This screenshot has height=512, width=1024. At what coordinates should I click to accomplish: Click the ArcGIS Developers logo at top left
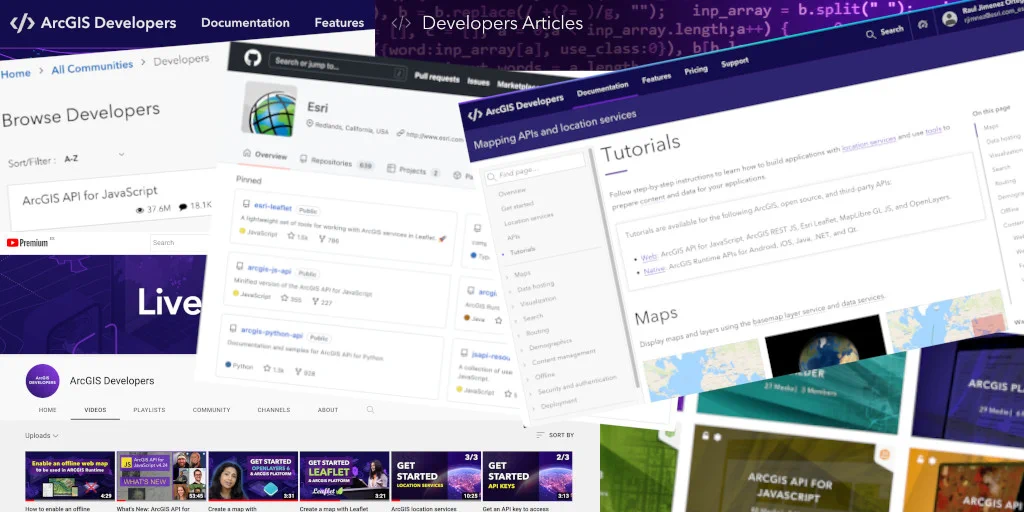(93, 23)
